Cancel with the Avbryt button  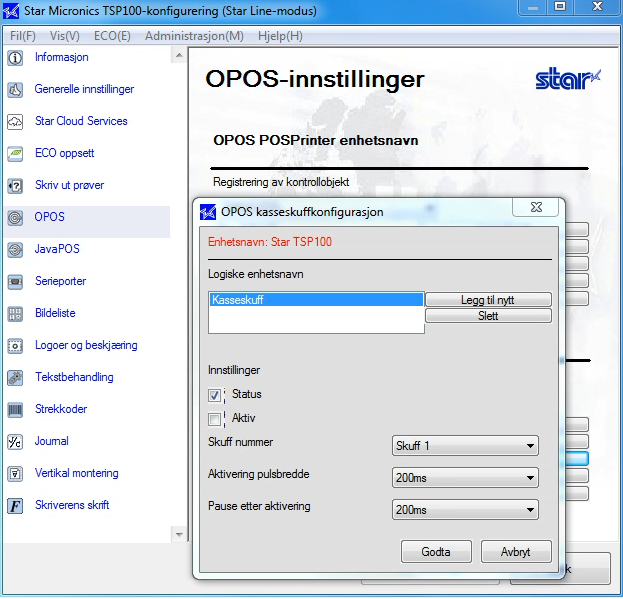516,552
